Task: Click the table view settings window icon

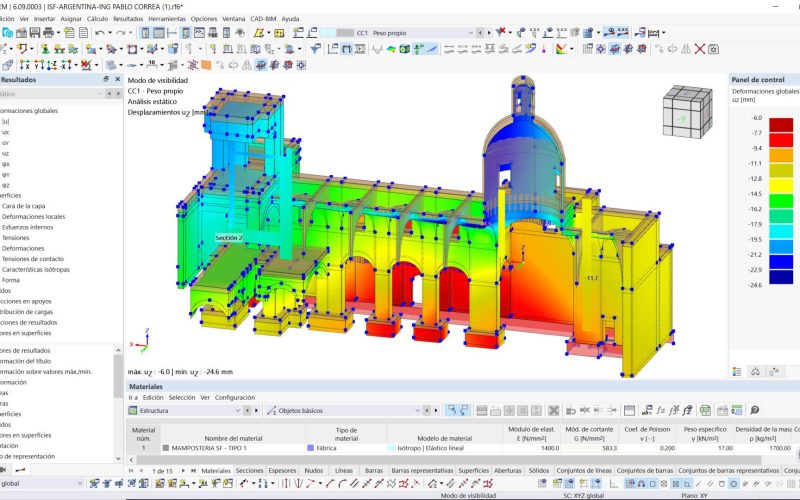Action: (x=629, y=410)
